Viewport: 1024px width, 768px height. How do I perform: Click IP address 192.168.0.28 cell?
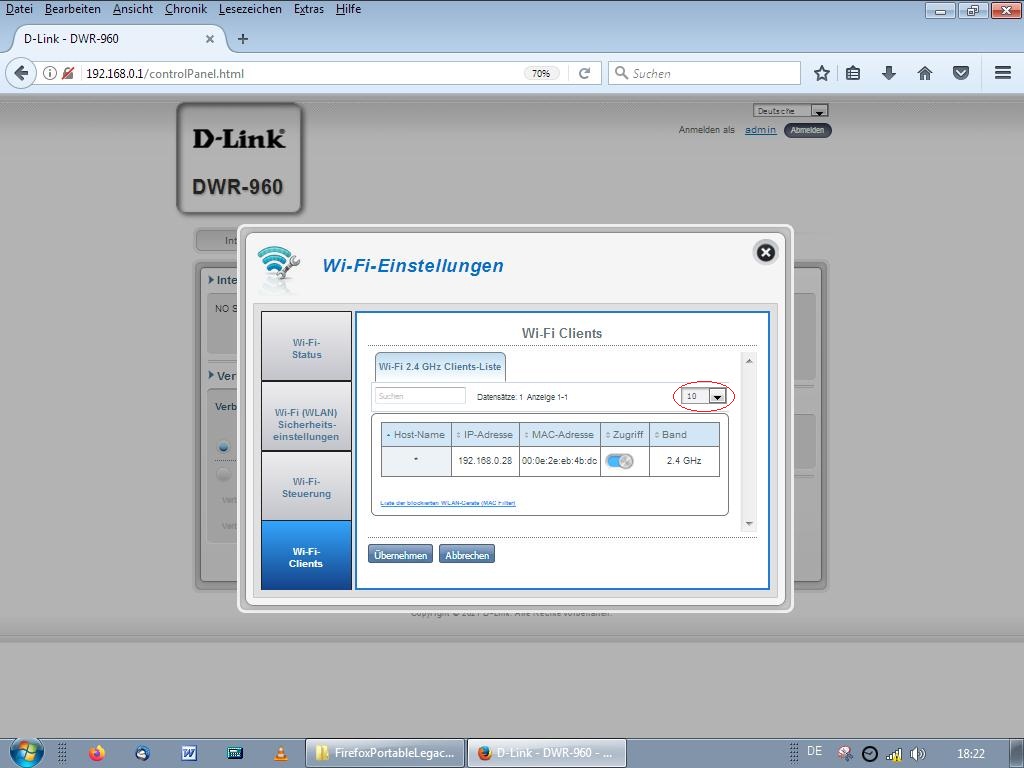coord(485,461)
